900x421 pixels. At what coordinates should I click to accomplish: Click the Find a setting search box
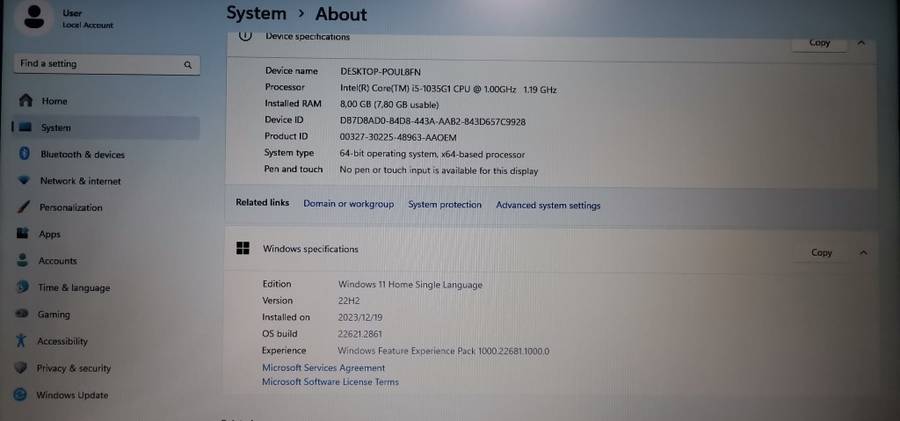click(x=98, y=64)
